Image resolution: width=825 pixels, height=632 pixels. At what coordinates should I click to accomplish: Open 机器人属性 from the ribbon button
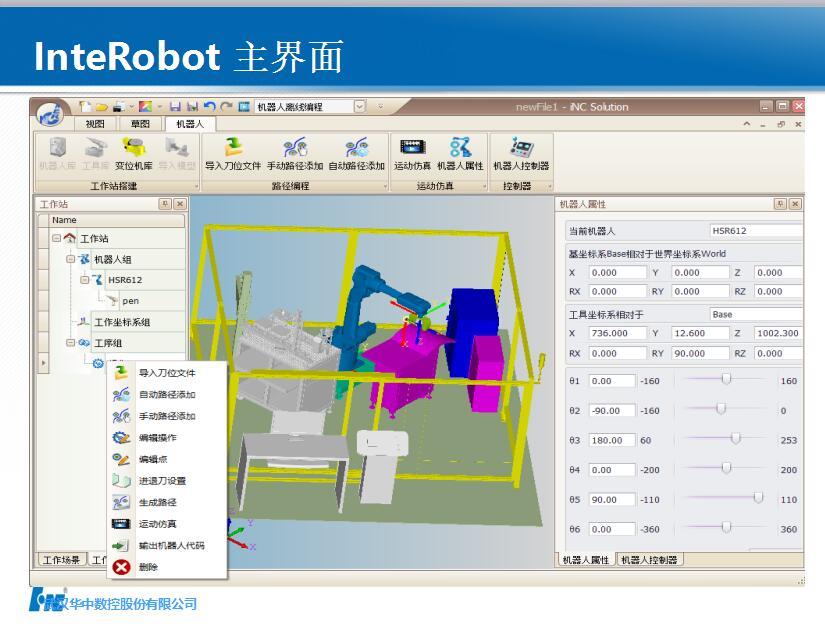click(460, 154)
